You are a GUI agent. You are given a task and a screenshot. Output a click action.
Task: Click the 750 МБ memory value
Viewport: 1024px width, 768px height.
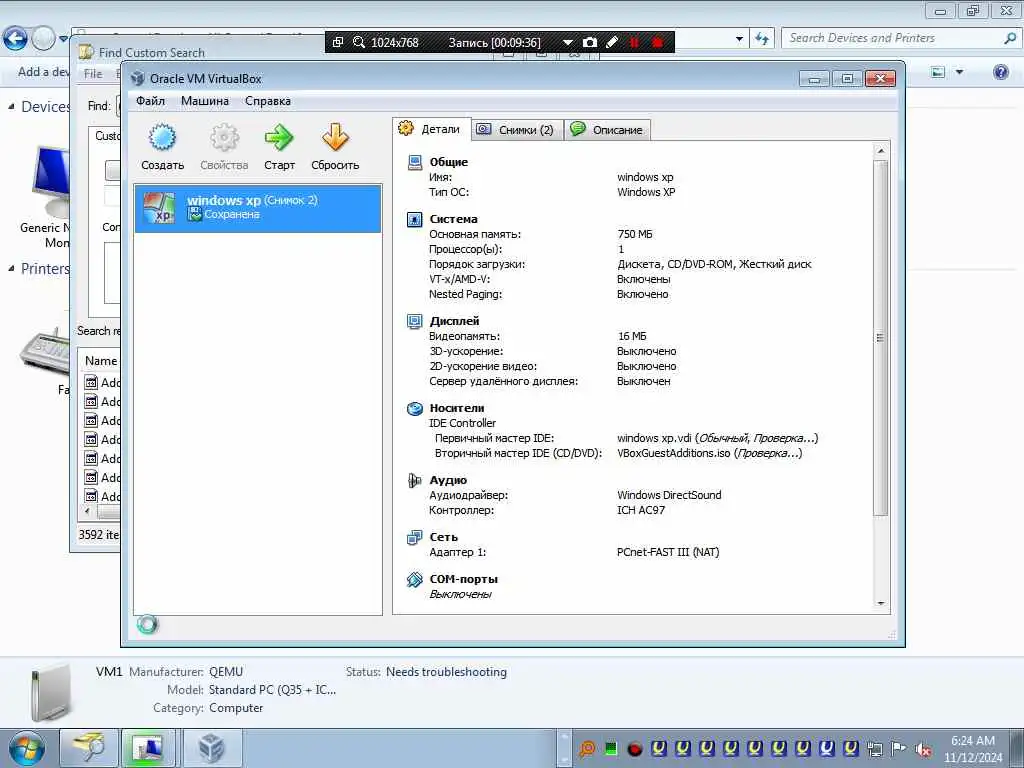pos(635,234)
